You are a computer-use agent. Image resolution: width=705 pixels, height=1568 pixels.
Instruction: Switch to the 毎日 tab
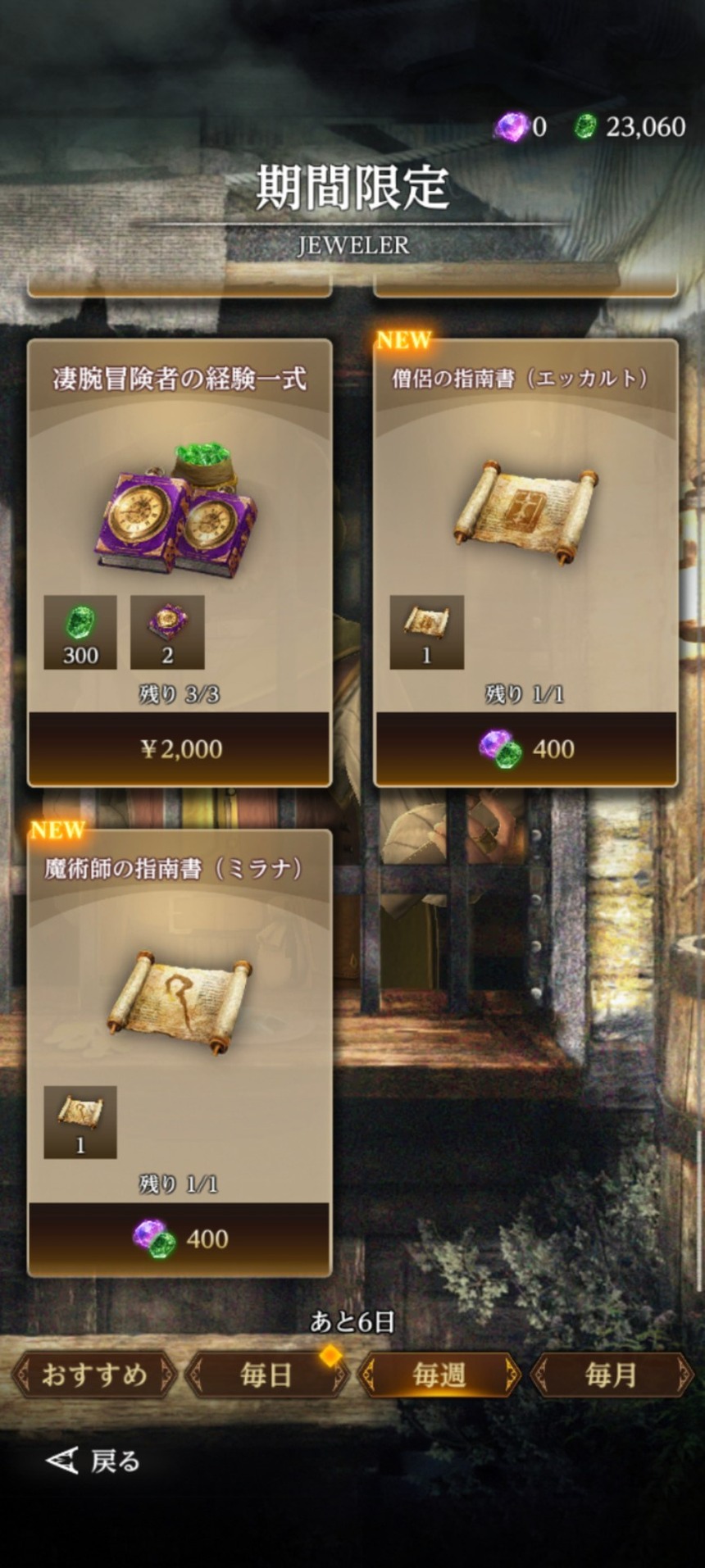[266, 1375]
